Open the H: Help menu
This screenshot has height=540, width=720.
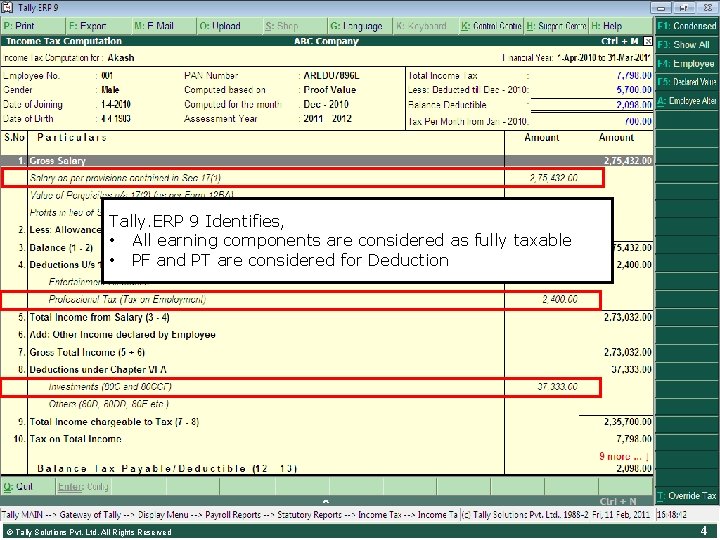[x=620, y=26]
